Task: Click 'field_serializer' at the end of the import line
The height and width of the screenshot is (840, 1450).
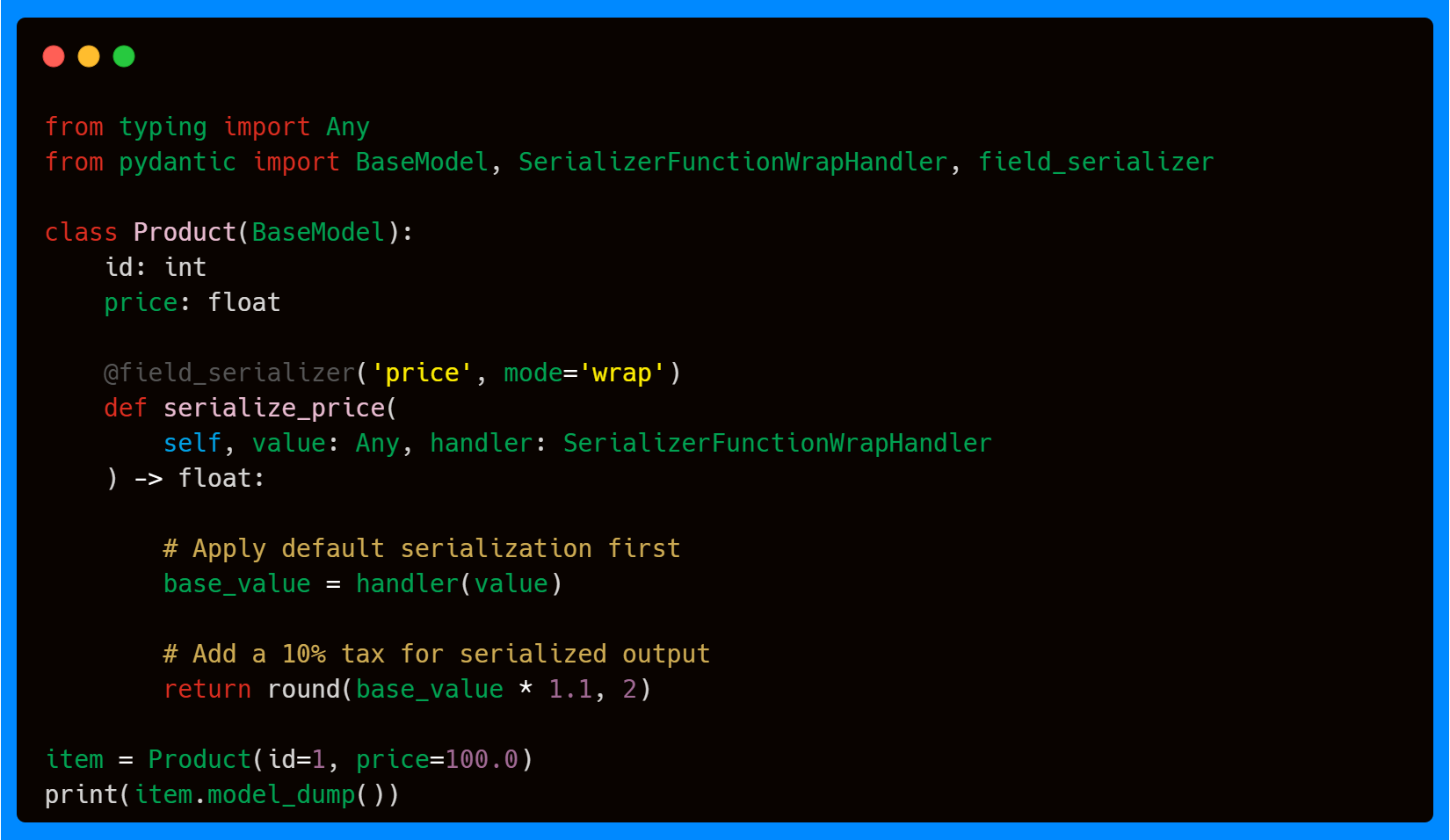Action: tap(1096, 163)
